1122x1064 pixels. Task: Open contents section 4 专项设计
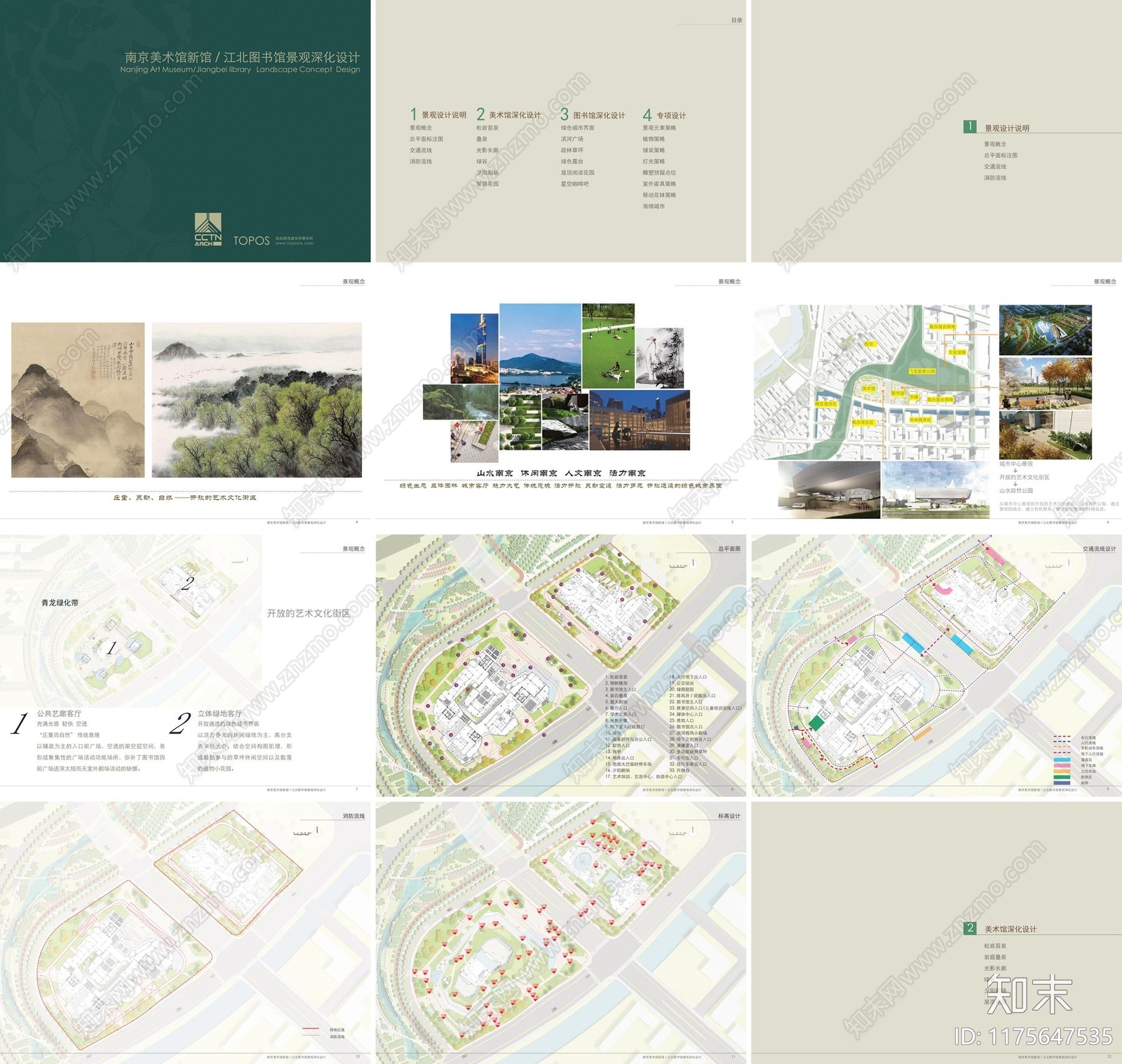[664, 114]
